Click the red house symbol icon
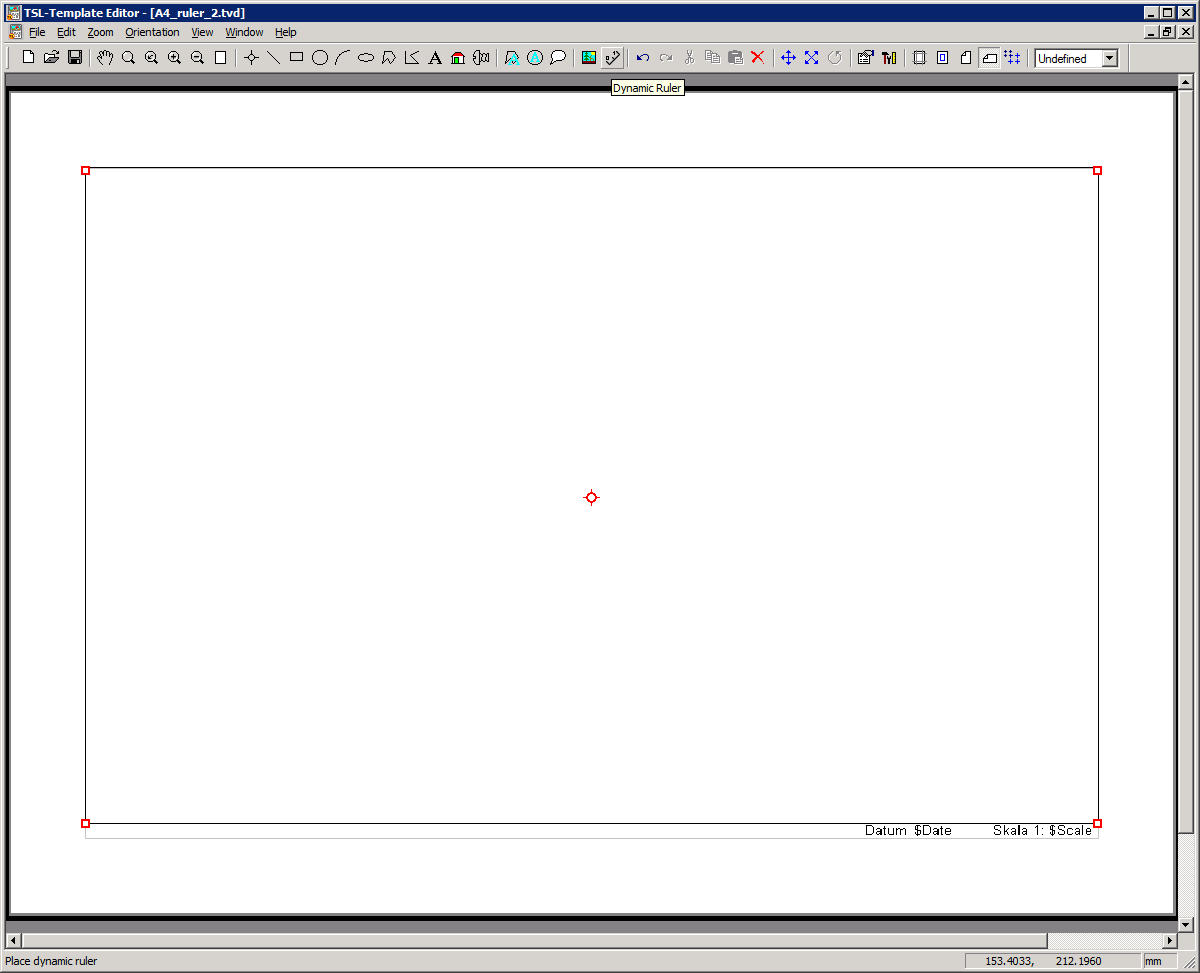 point(458,58)
